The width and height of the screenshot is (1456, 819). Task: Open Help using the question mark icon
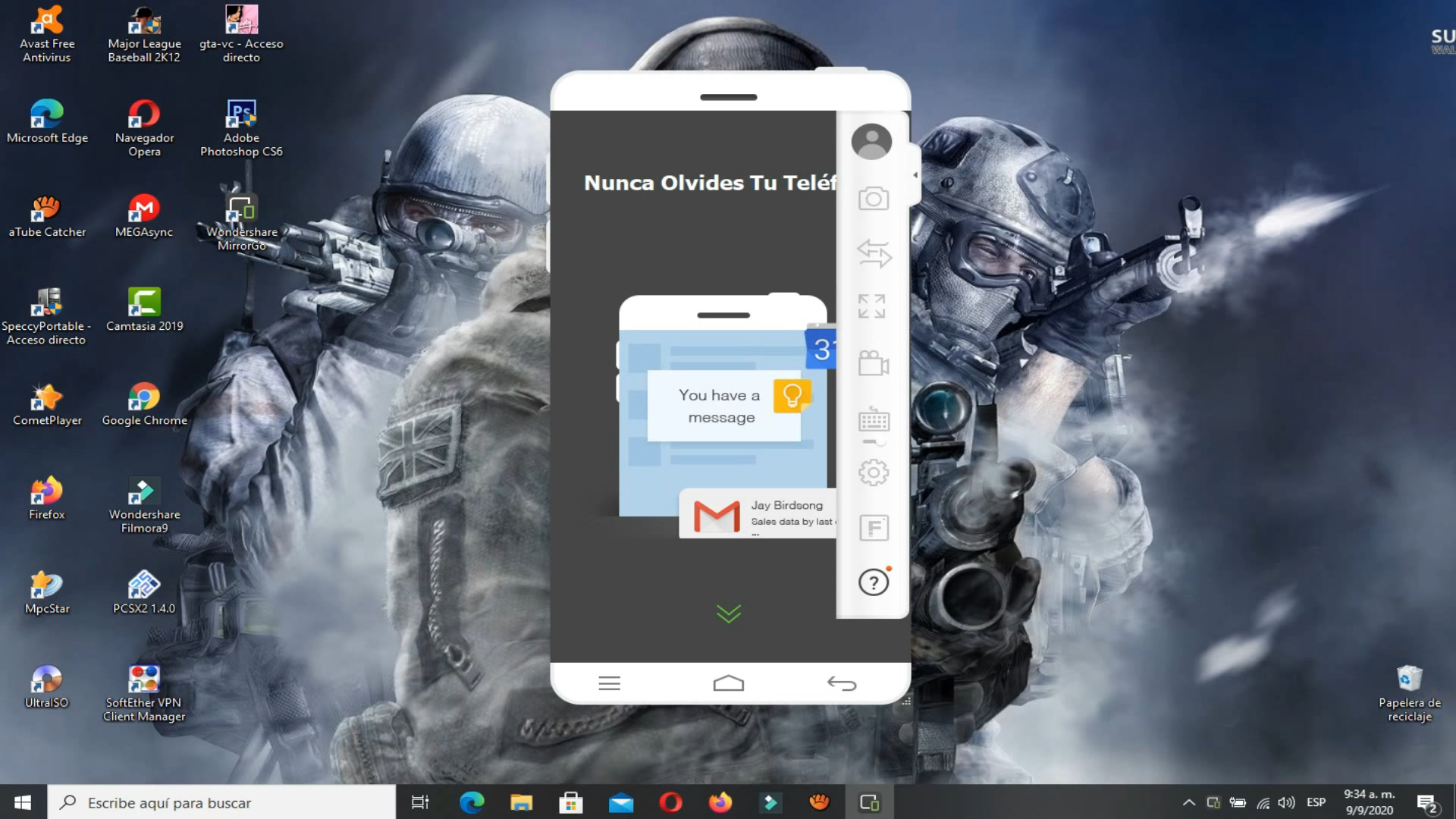click(x=874, y=582)
